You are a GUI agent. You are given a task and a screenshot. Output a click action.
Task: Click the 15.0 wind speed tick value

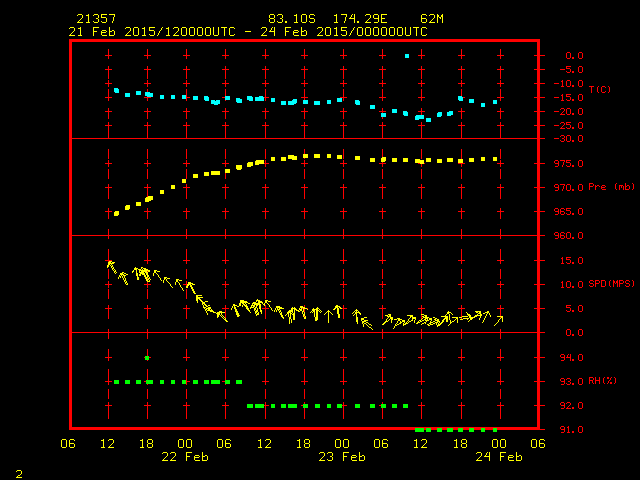(571, 261)
